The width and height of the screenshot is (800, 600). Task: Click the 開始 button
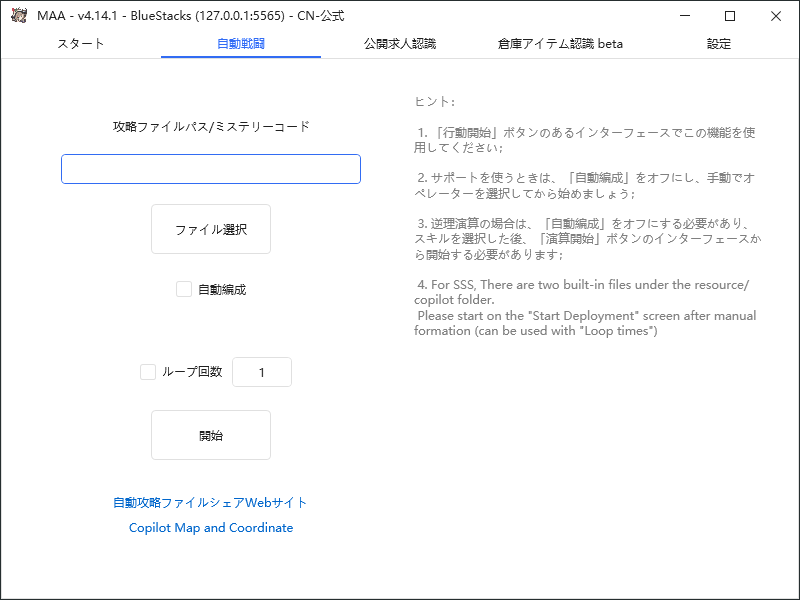click(211, 435)
